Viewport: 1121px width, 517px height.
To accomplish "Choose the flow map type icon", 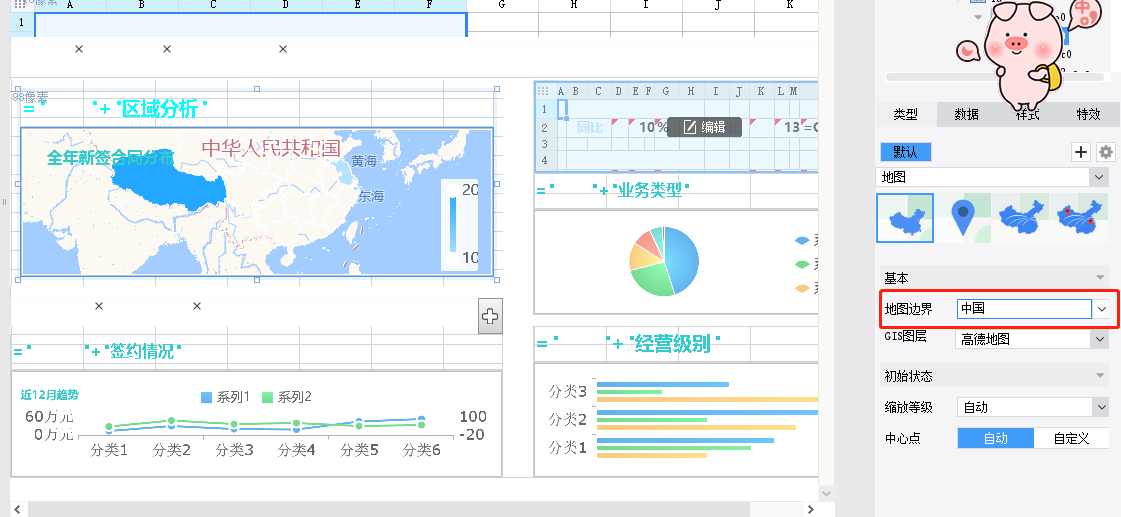I will [1023, 218].
